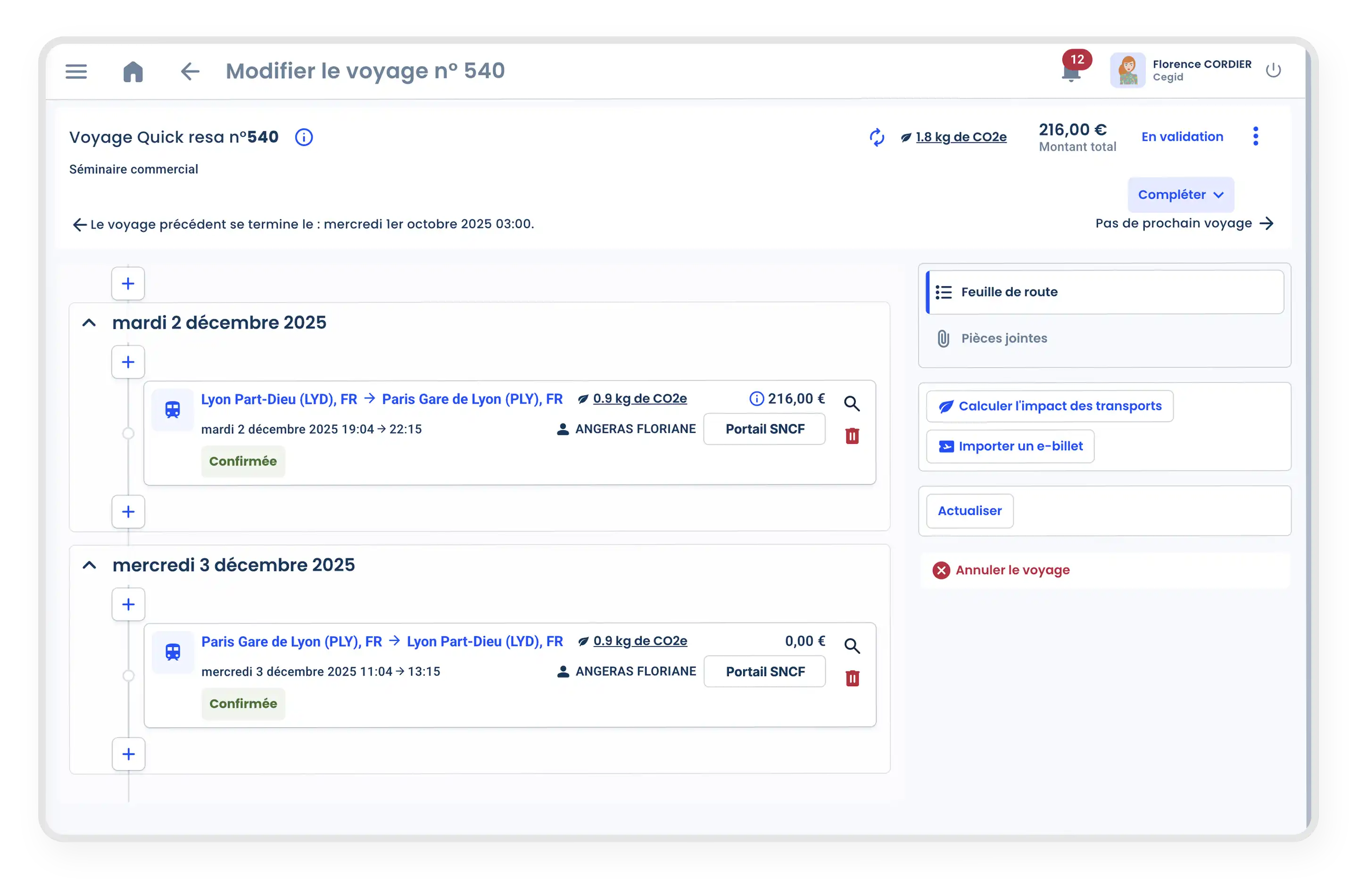1358x896 pixels.
Task: Open the total 1.8 kg de CO2e link
Action: (x=961, y=137)
